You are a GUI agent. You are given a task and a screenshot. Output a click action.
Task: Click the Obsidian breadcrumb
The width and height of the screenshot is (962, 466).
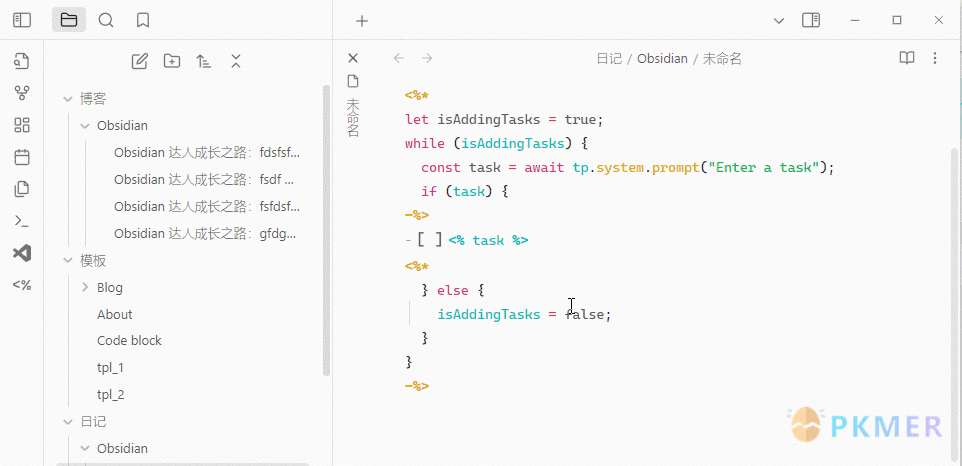click(662, 59)
